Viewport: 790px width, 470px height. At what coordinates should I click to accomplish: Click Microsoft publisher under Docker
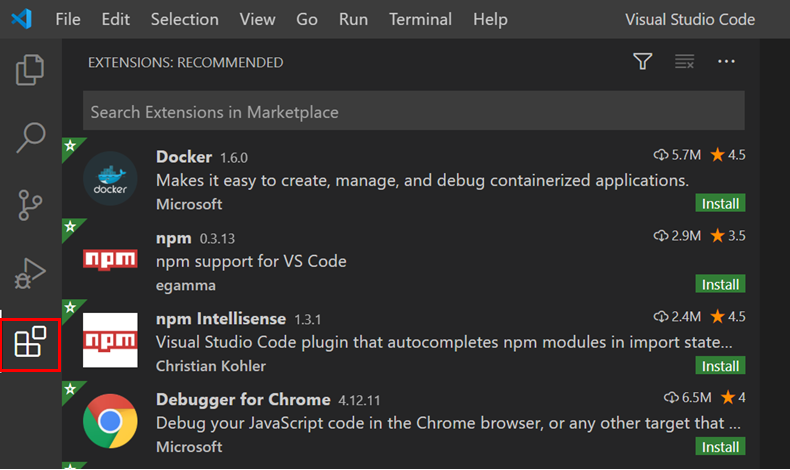[189, 204]
